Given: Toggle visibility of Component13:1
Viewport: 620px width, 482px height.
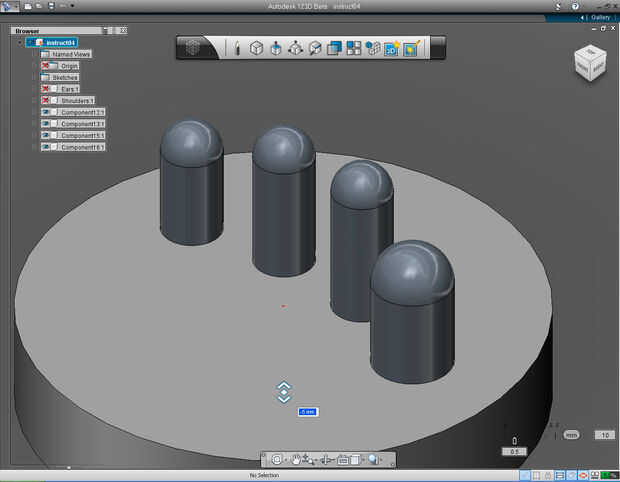Looking at the screenshot, I should point(46,112).
